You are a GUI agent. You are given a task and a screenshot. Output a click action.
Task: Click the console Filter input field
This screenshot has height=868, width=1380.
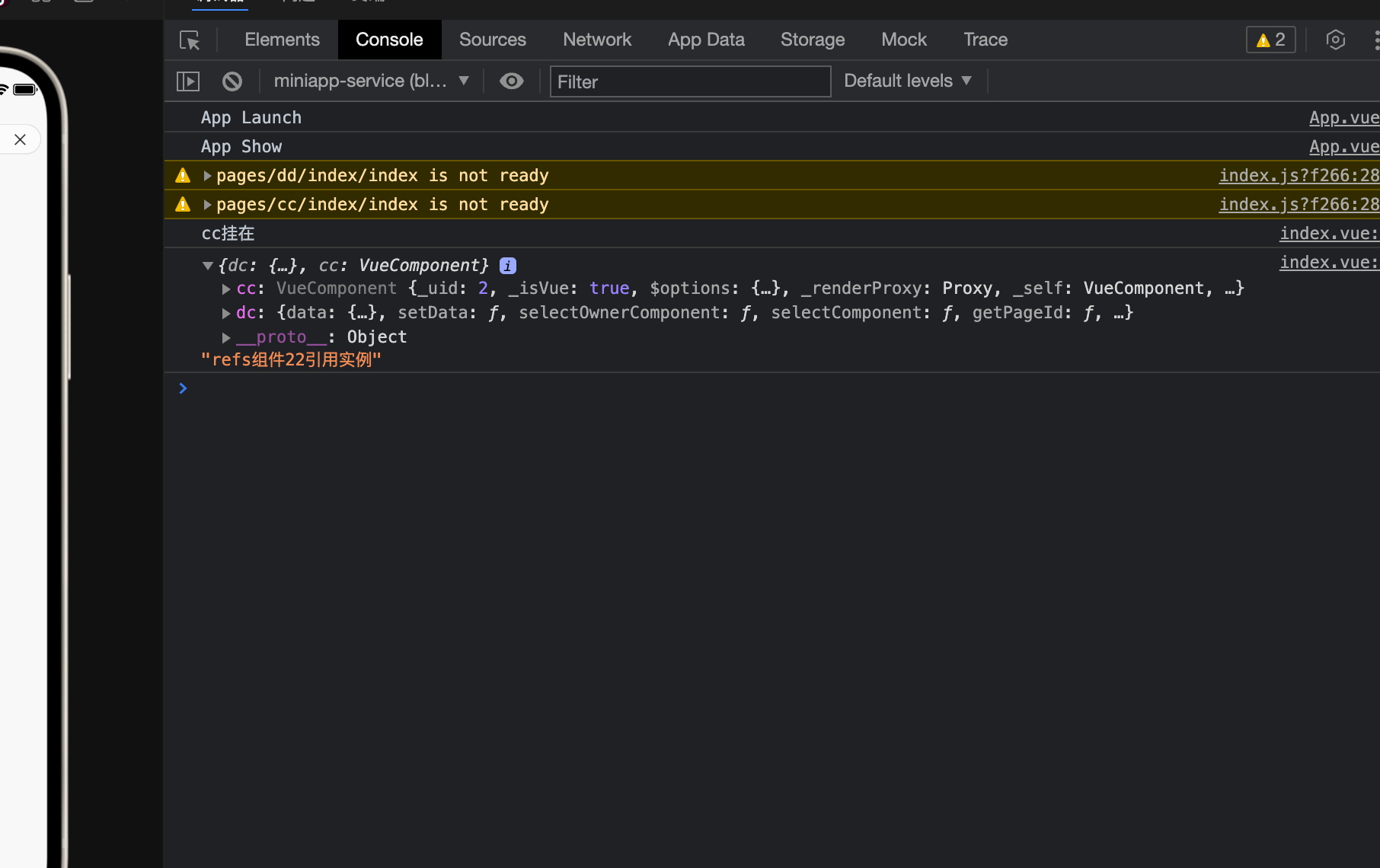click(690, 81)
